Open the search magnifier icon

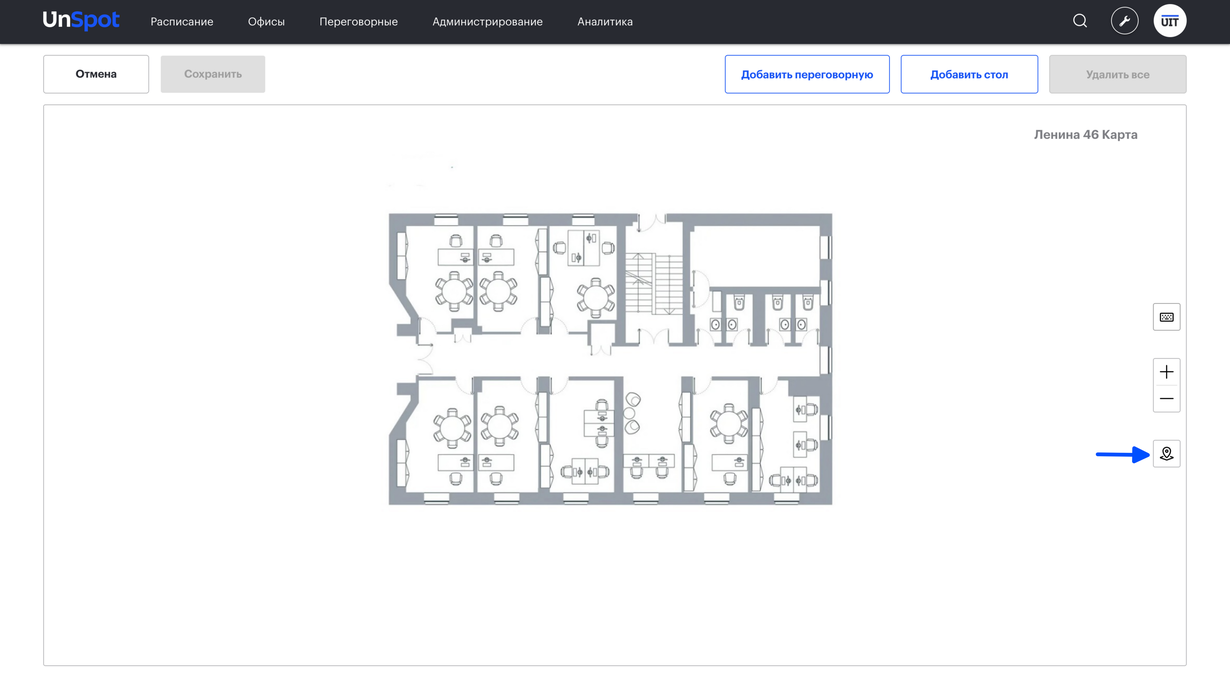[x=1080, y=21]
